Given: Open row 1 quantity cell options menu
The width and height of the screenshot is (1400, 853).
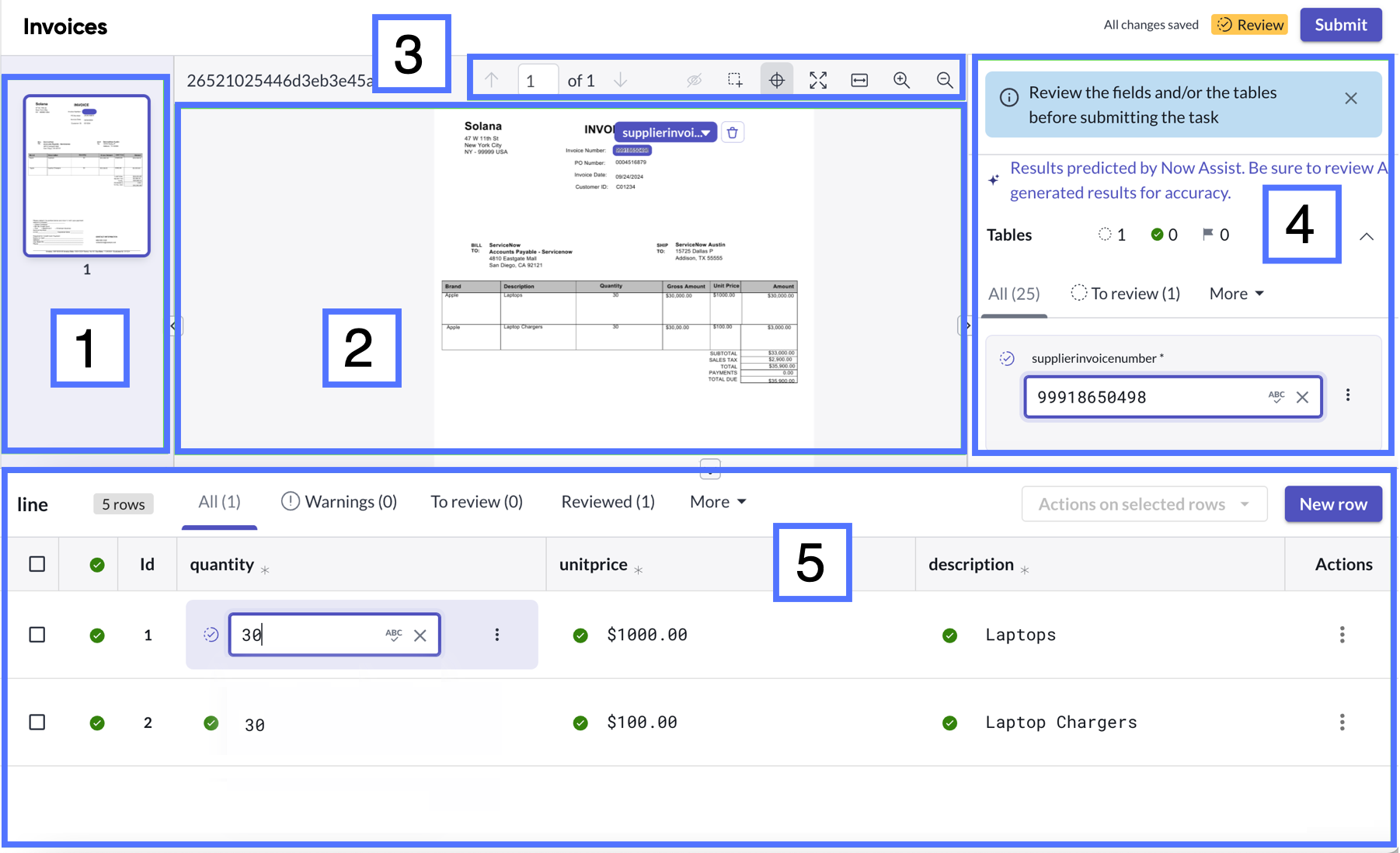Looking at the screenshot, I should point(497,635).
